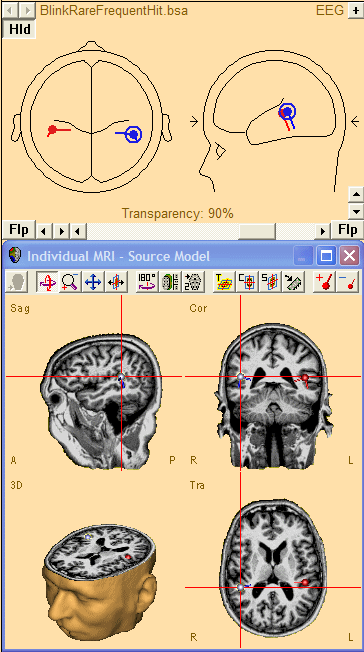Click the horizontal-arrows slice shift tool

coord(115,282)
